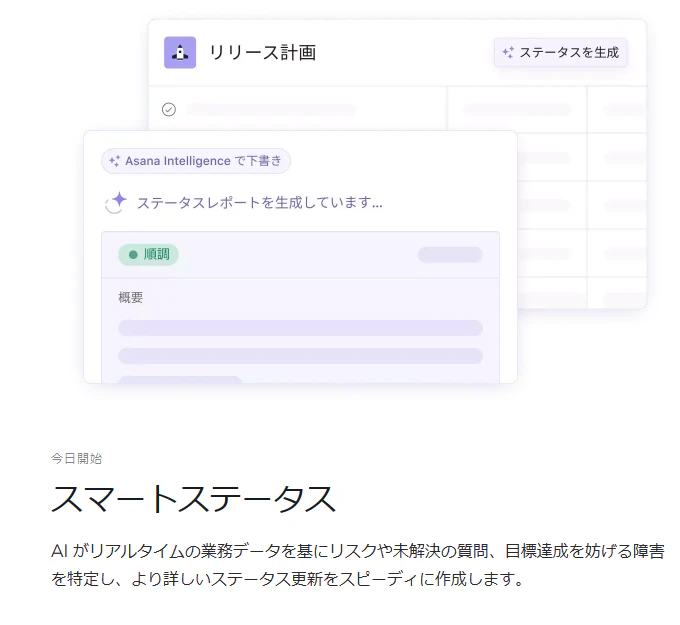This screenshot has height=625, width=680.
Task: Click the 概要 section label
Action: (131, 298)
